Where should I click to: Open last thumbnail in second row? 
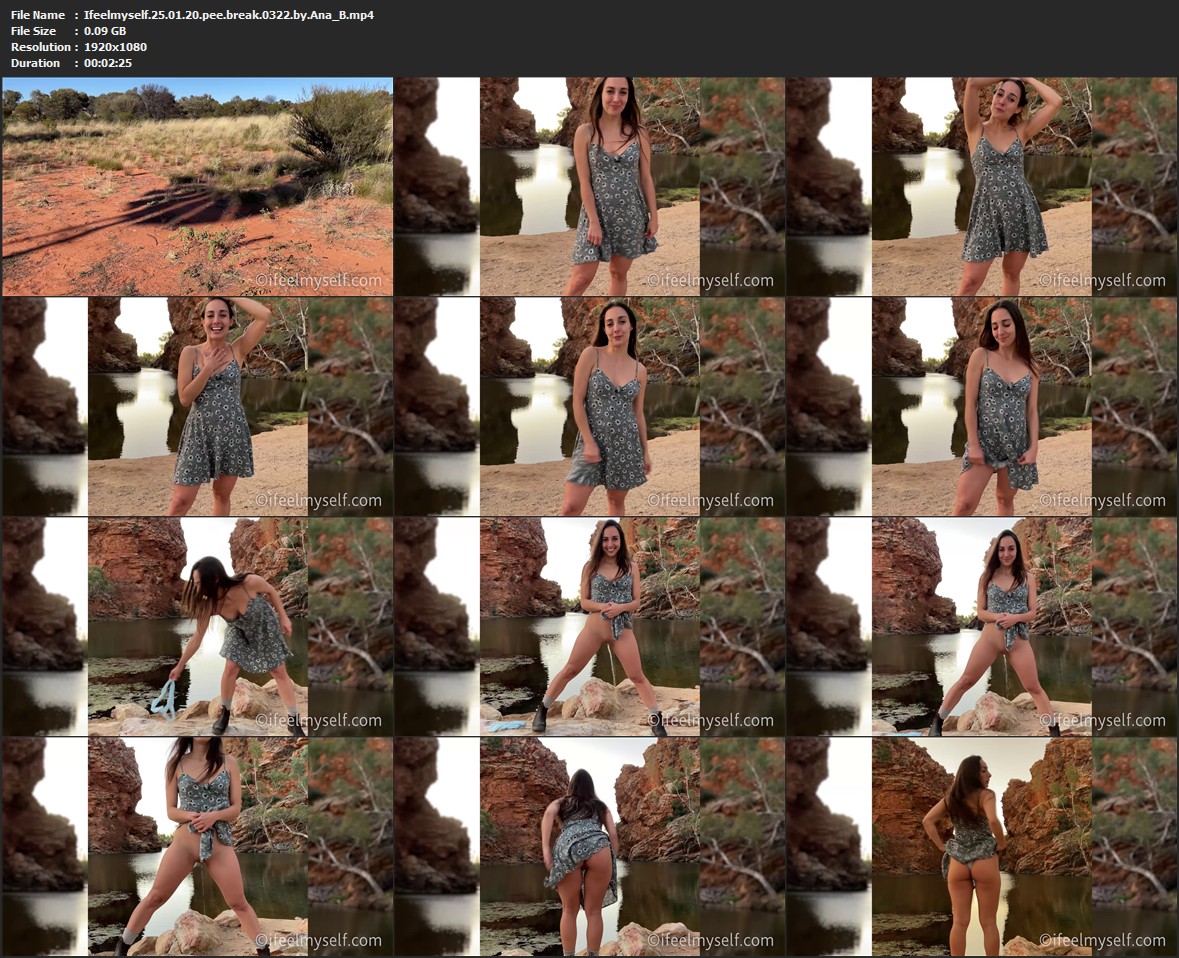click(981, 406)
